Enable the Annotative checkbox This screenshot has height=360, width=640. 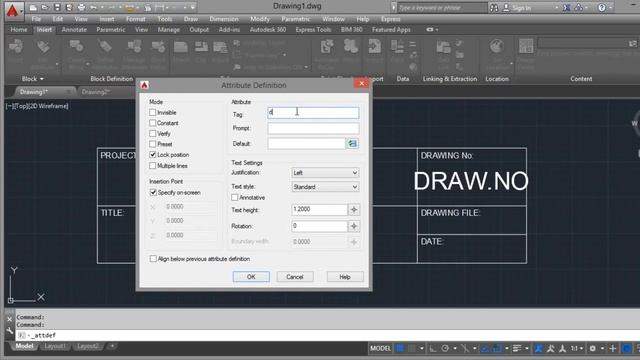pyautogui.click(x=235, y=198)
